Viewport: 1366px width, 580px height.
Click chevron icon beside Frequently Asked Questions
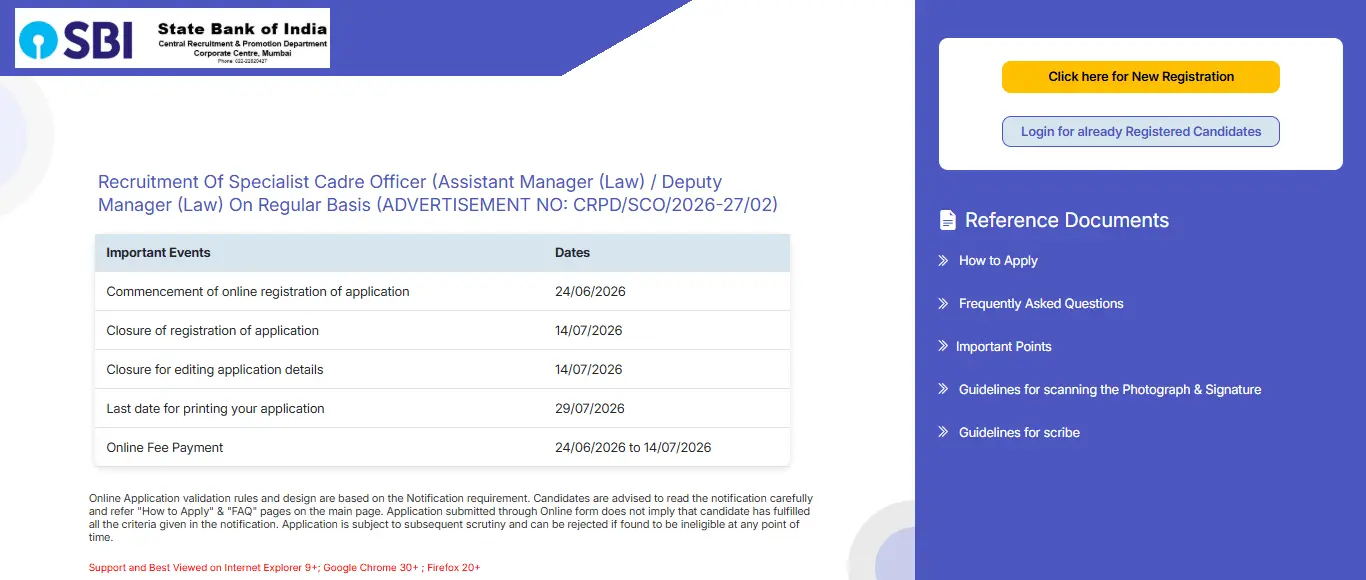(x=943, y=303)
